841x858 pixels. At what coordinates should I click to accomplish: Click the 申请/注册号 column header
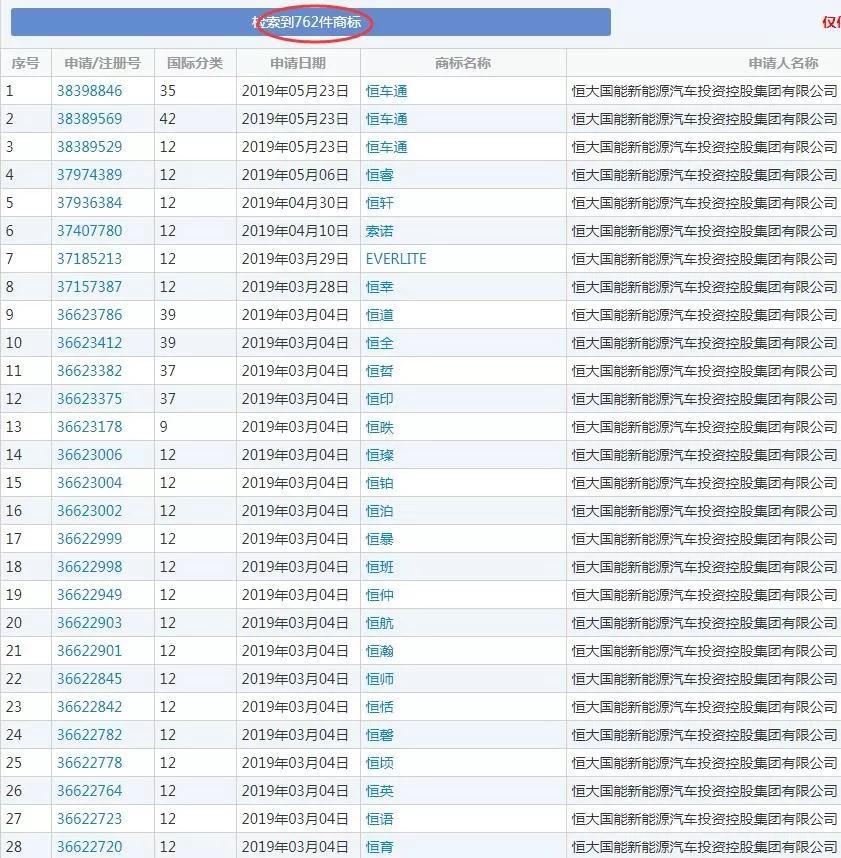102,63
